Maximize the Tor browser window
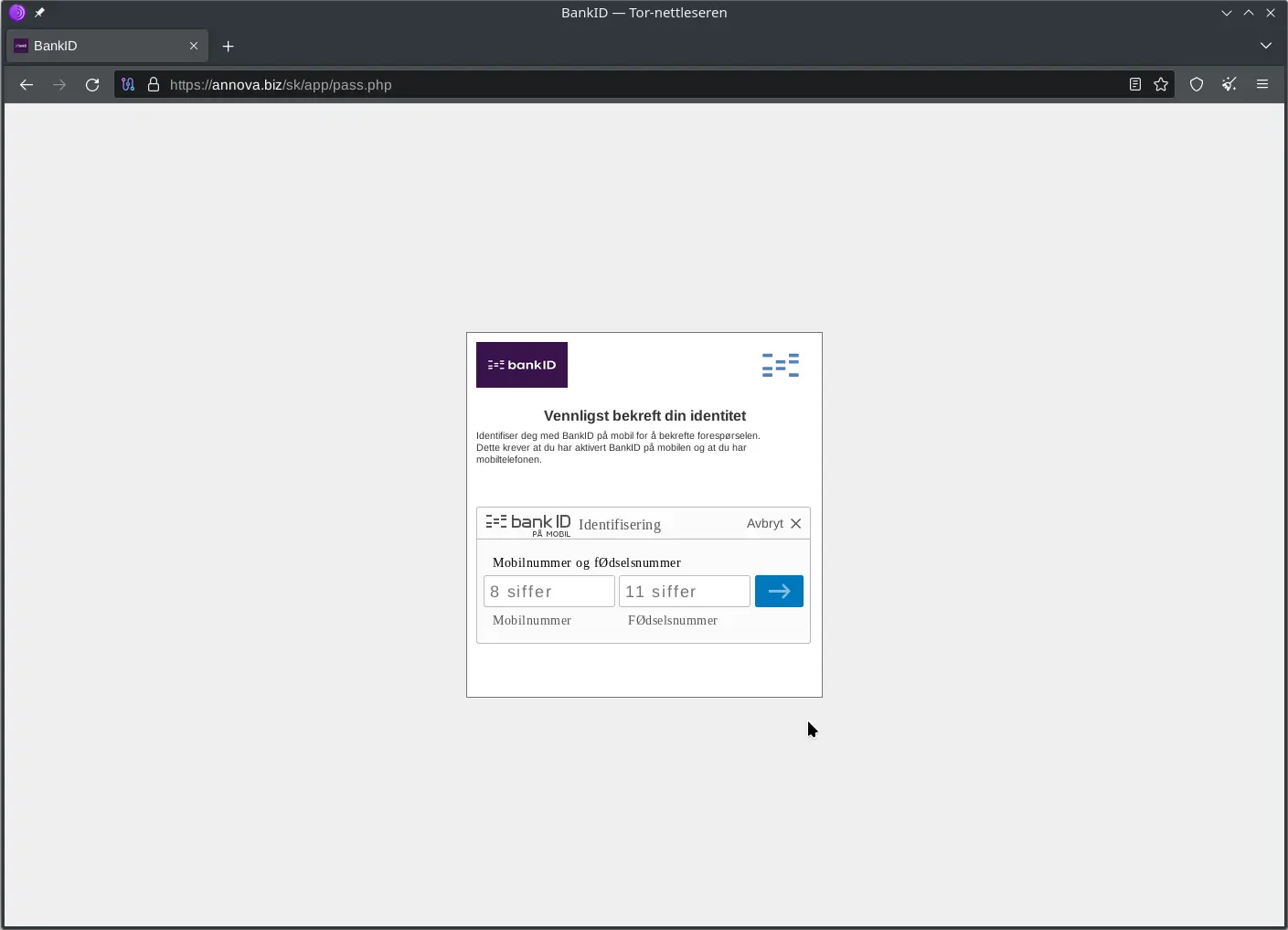The height and width of the screenshot is (930, 1288). click(x=1249, y=13)
